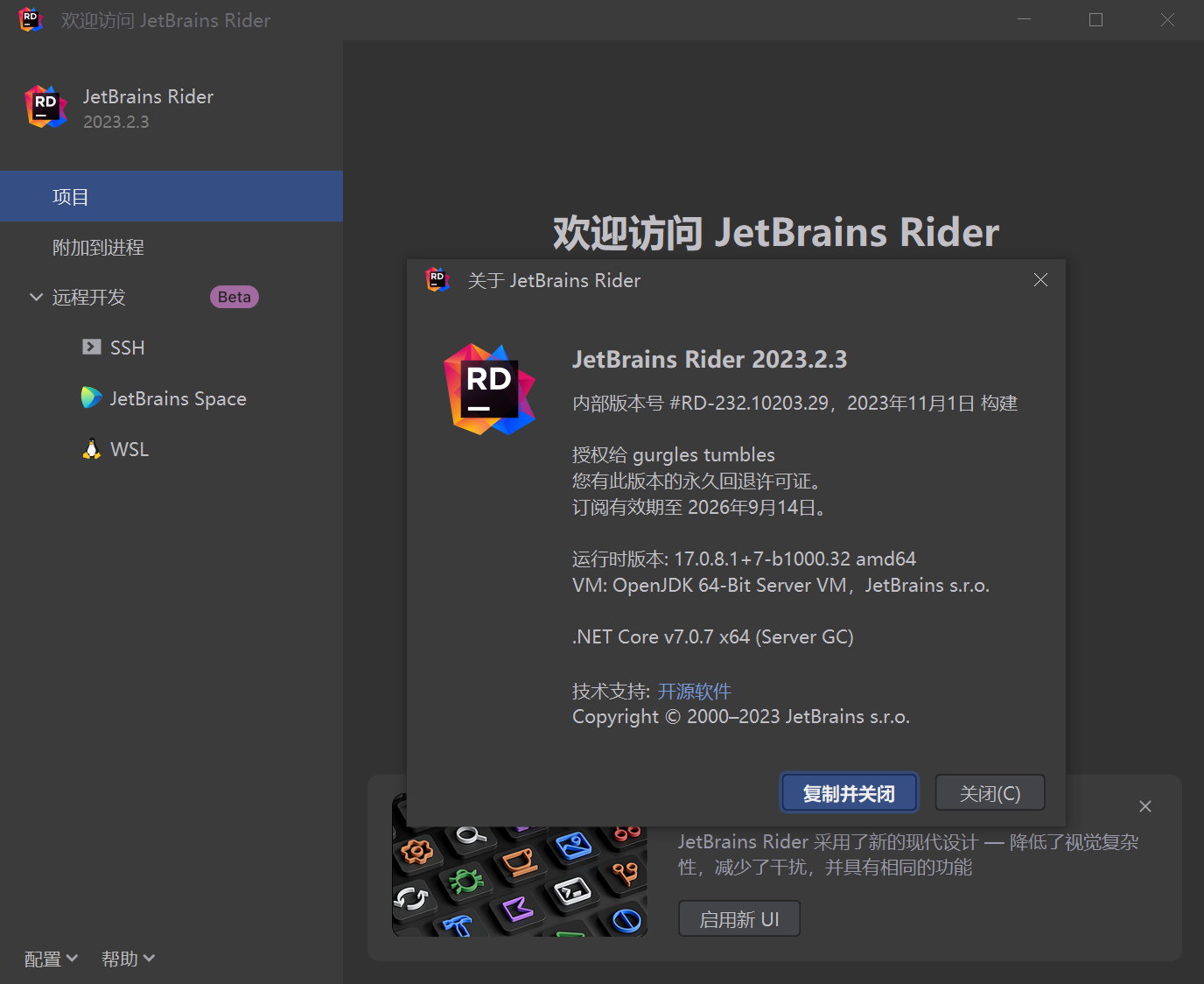The height and width of the screenshot is (984, 1204).
Task: Click the 运行时版本 17.0.8.1 line
Action: (x=744, y=559)
